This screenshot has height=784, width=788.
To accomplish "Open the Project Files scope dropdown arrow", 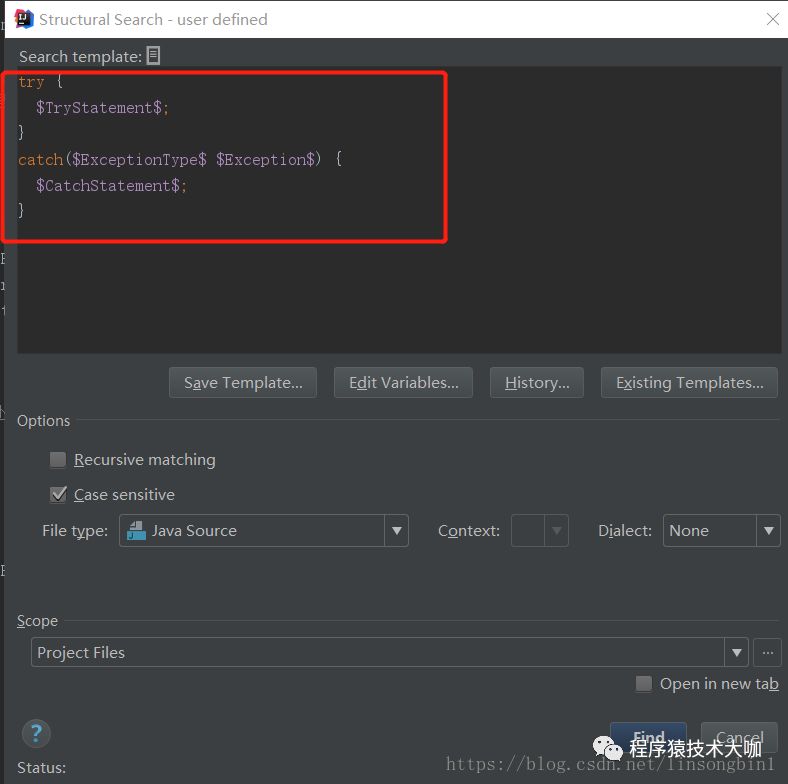I will pos(737,652).
